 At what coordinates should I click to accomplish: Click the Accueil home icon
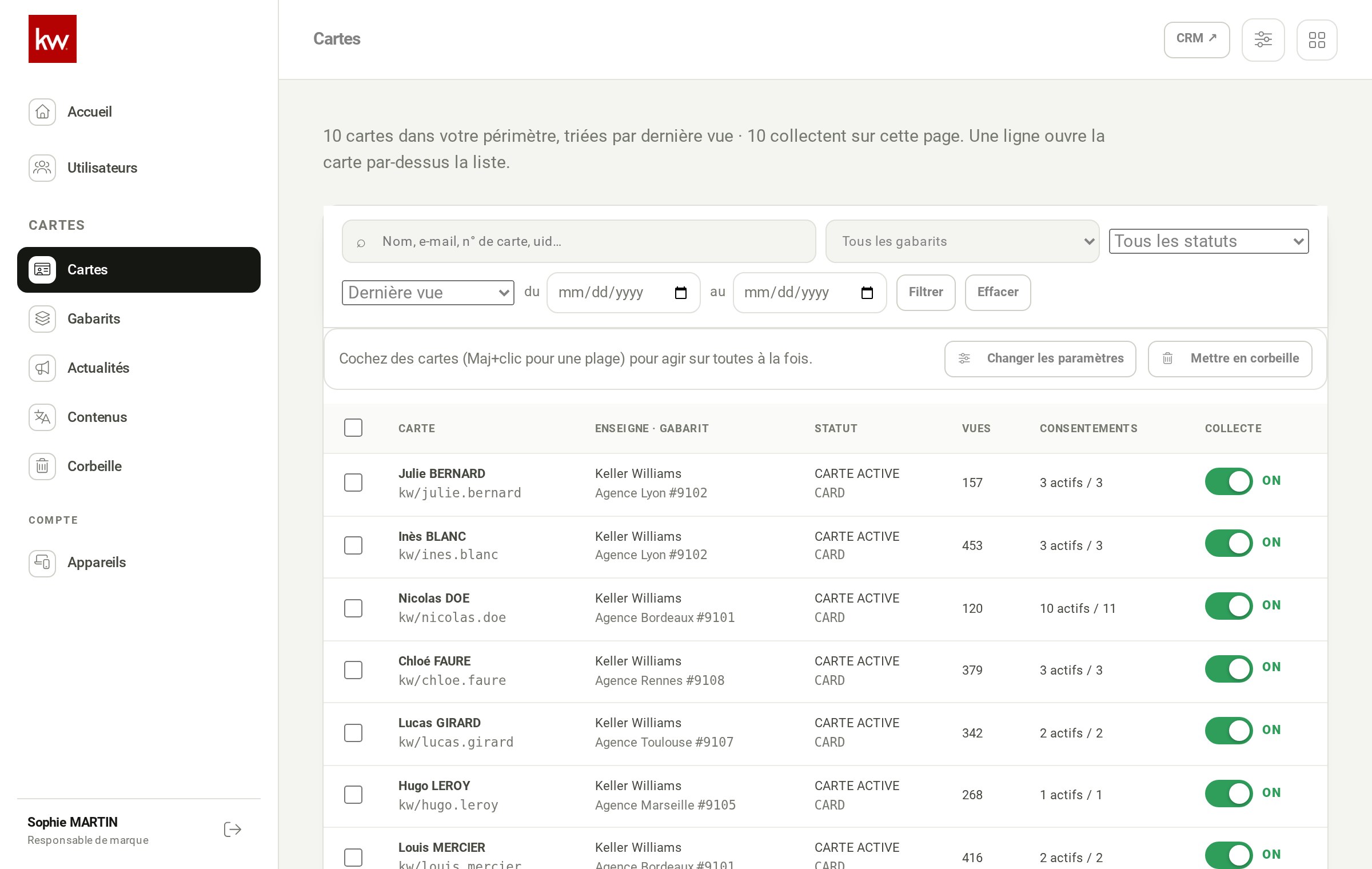pyautogui.click(x=42, y=111)
